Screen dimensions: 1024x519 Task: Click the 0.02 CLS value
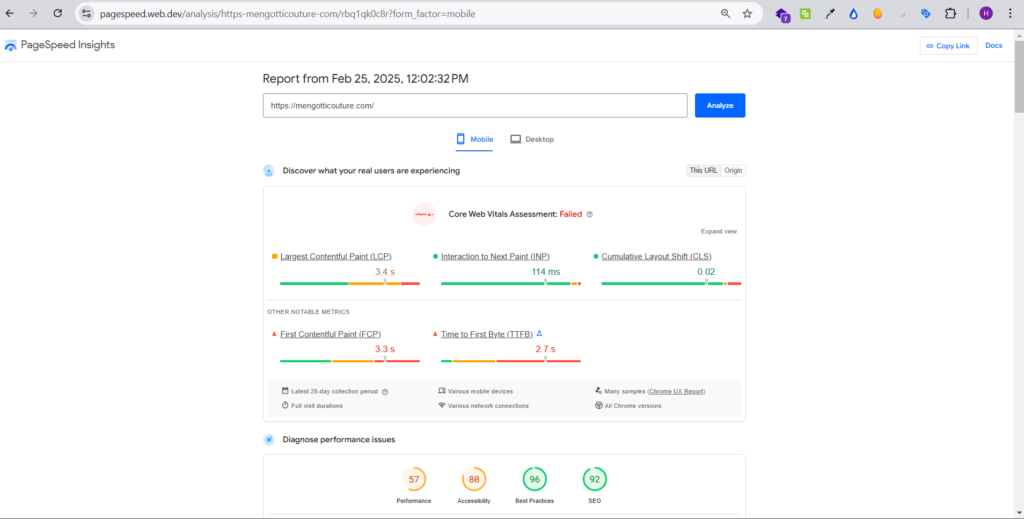706,272
